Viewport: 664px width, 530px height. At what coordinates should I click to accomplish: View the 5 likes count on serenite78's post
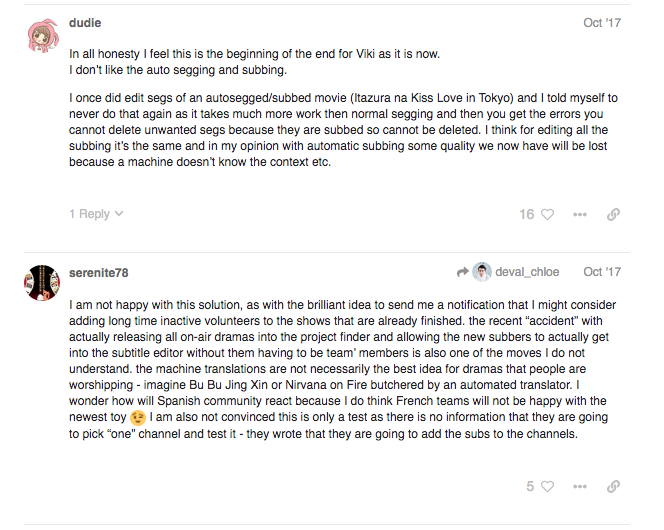click(x=530, y=486)
